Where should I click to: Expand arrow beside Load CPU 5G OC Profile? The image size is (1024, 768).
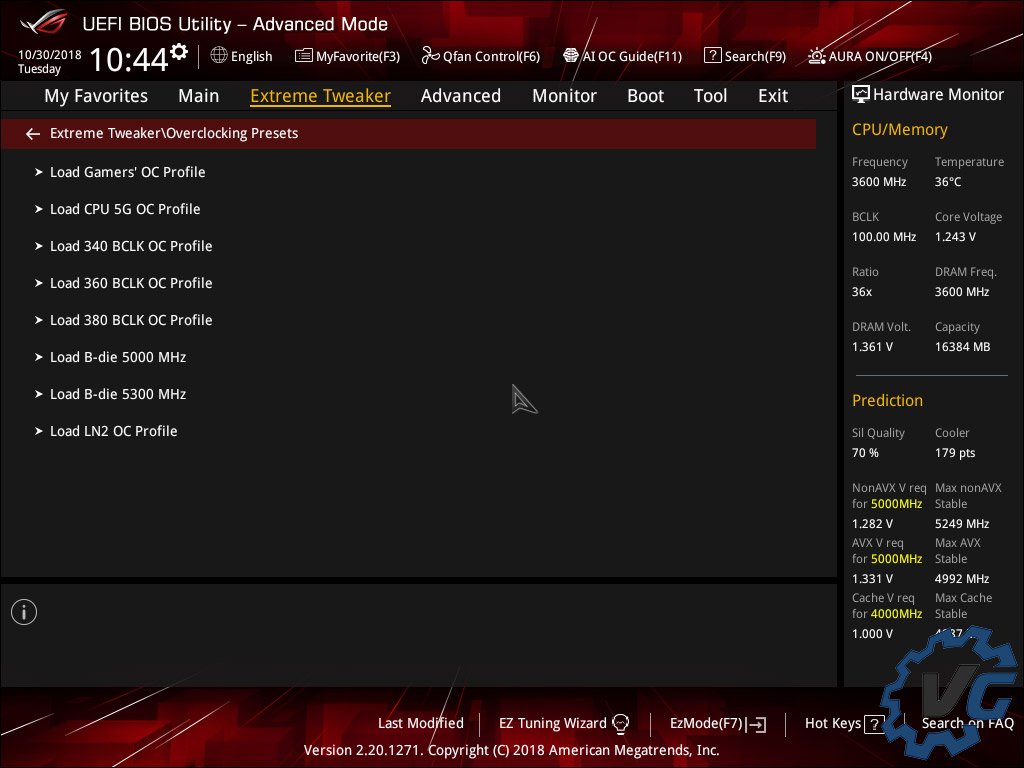pos(39,210)
